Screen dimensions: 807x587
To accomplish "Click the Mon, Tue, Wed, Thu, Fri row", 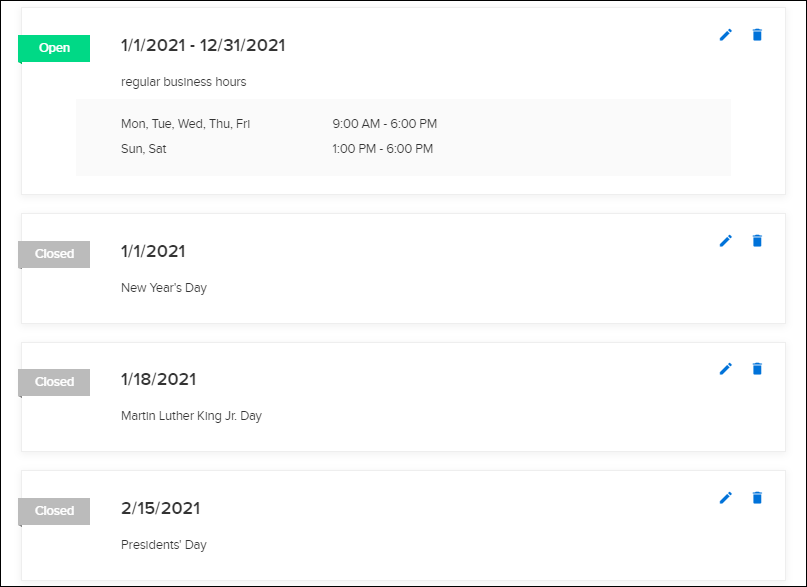I will click(x=404, y=124).
